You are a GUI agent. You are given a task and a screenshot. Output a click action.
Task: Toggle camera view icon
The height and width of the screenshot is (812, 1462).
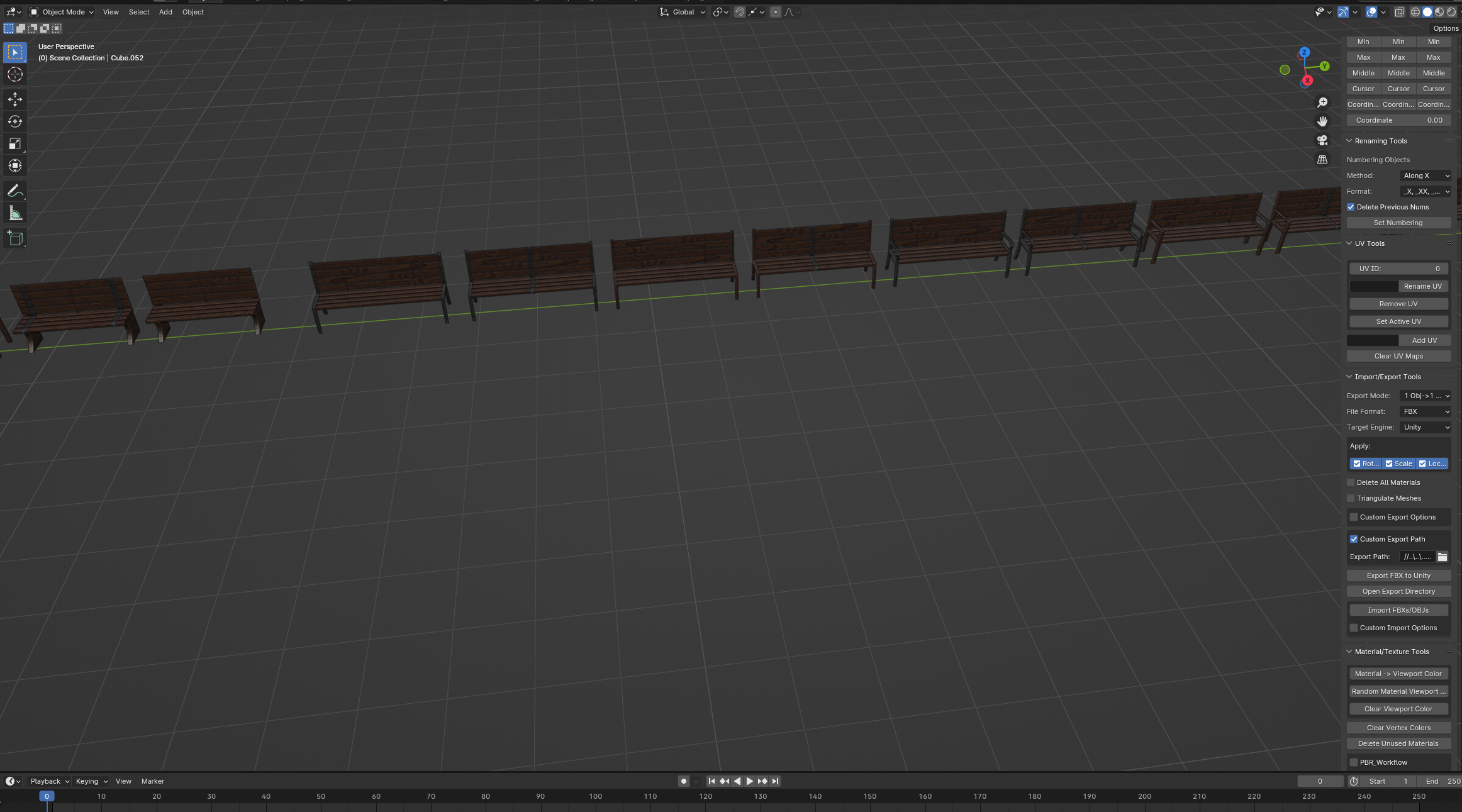click(x=1322, y=140)
